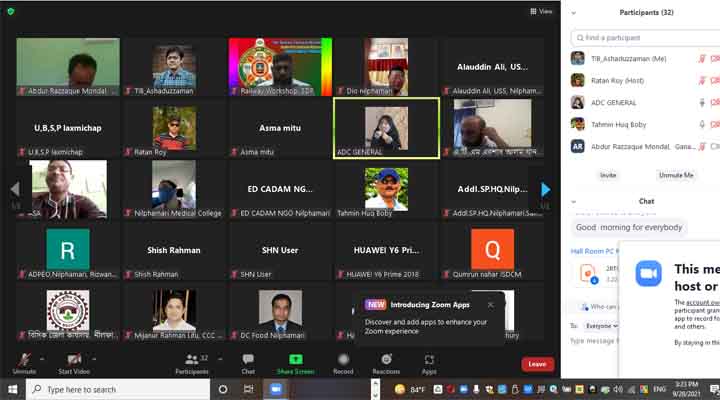Screen dimensions: 720x400
Task: Select the ADC GENERAL video thumbnail
Action: pos(386,127)
